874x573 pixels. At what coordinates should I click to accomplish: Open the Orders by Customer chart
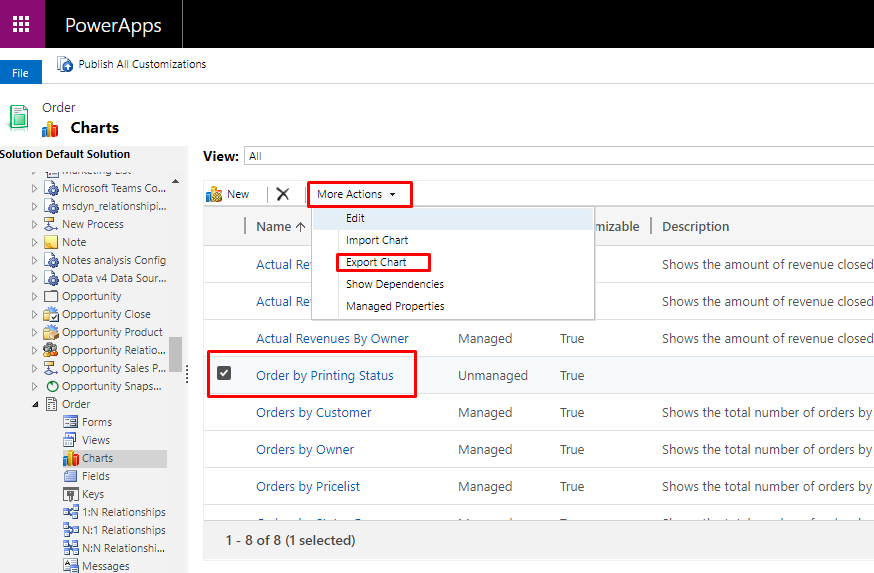click(313, 412)
